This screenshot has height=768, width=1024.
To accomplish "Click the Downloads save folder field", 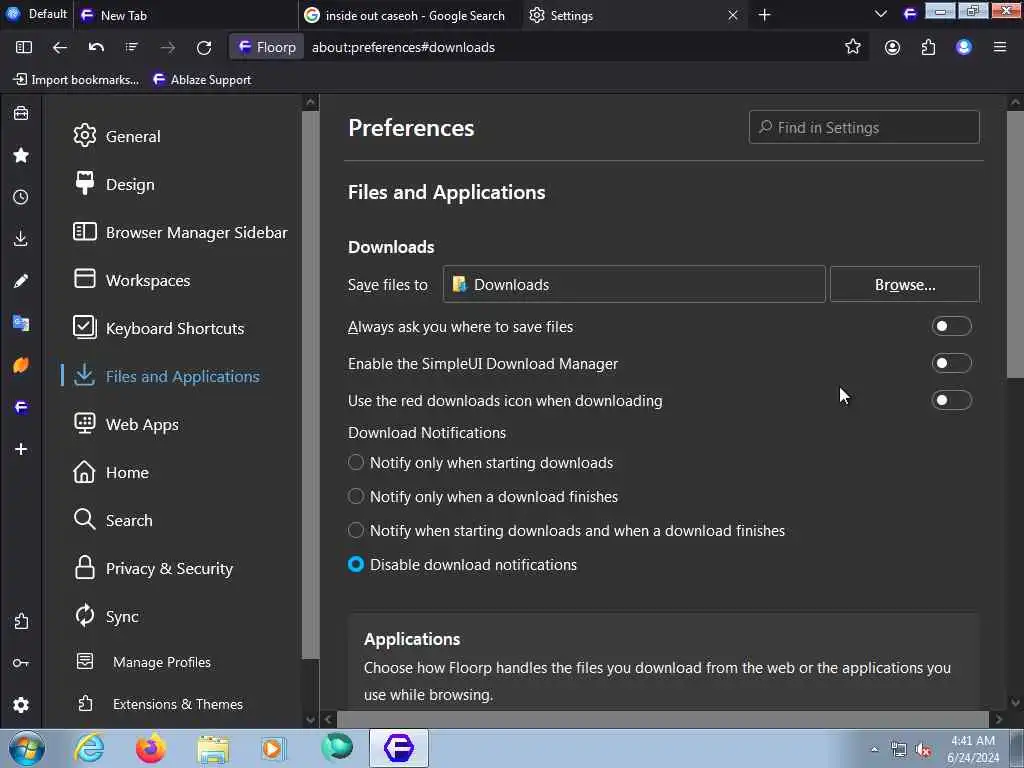I will tap(634, 284).
